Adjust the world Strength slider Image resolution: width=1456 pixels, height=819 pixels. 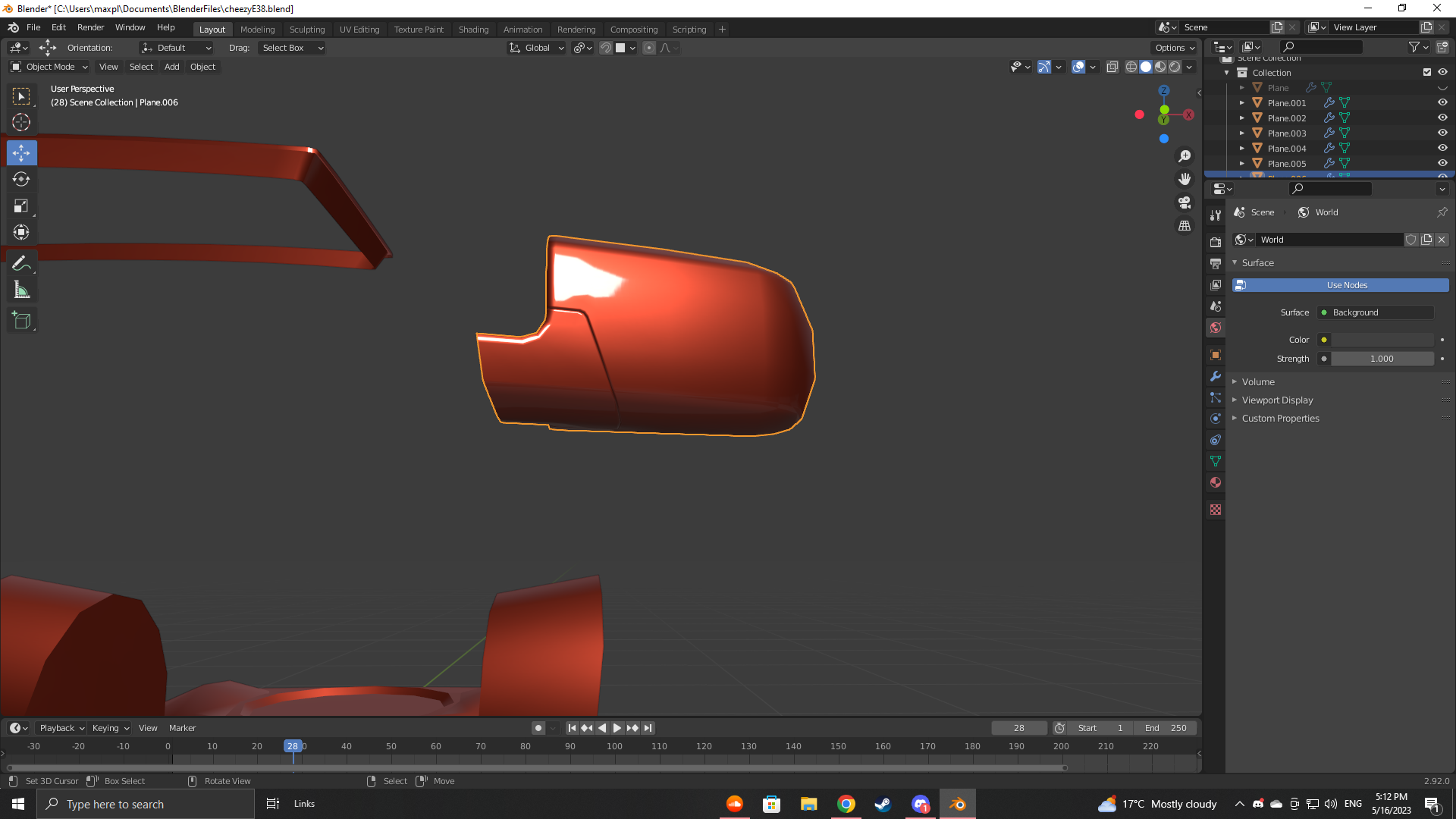(x=1382, y=359)
